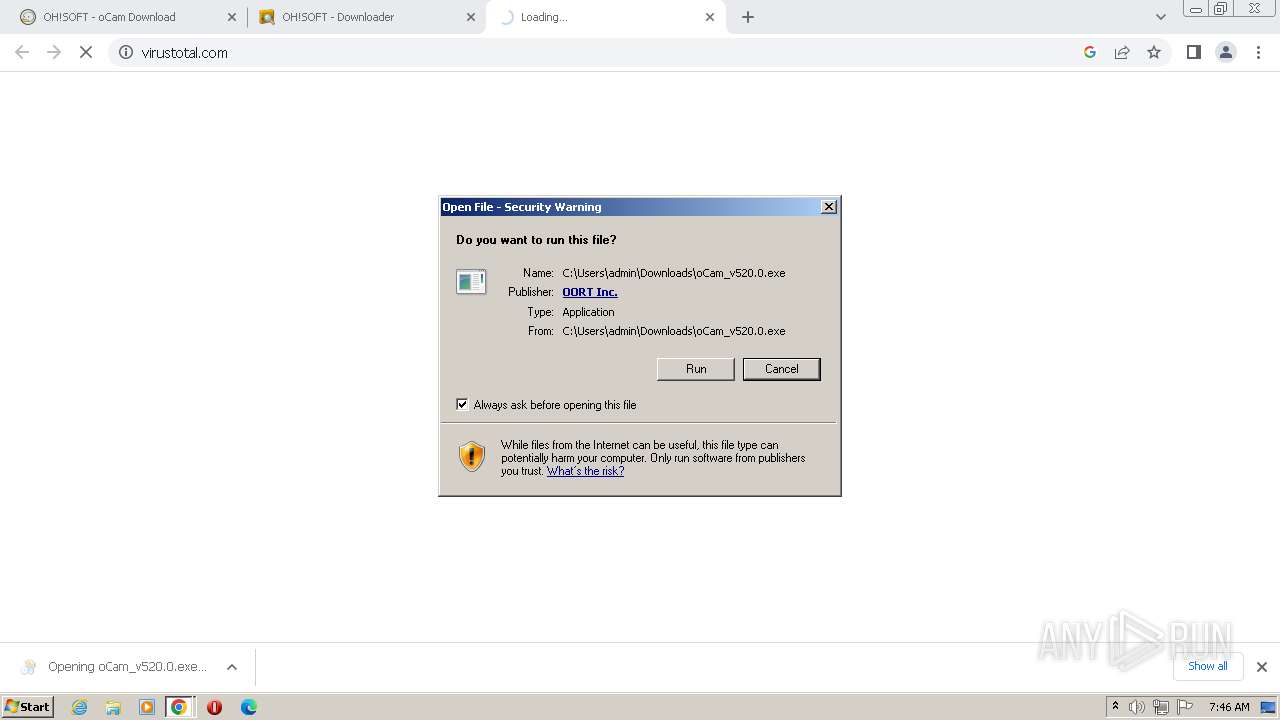Click the virustotal.com address bar

coord(600,52)
